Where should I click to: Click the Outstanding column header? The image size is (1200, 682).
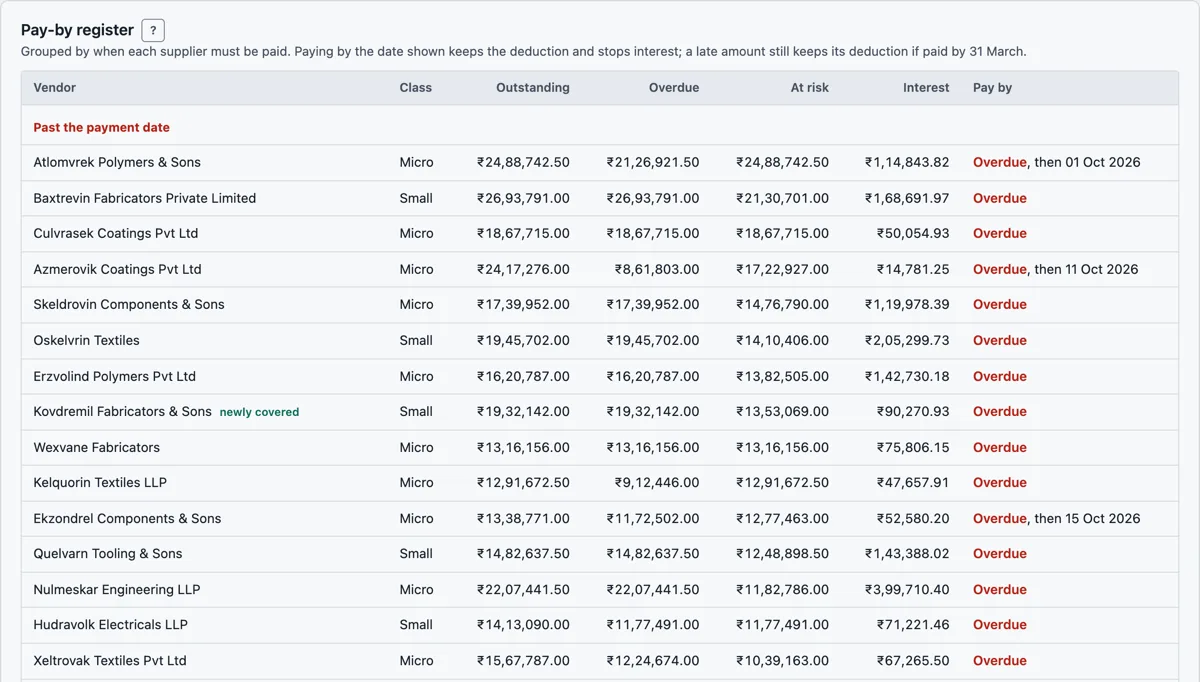point(533,88)
